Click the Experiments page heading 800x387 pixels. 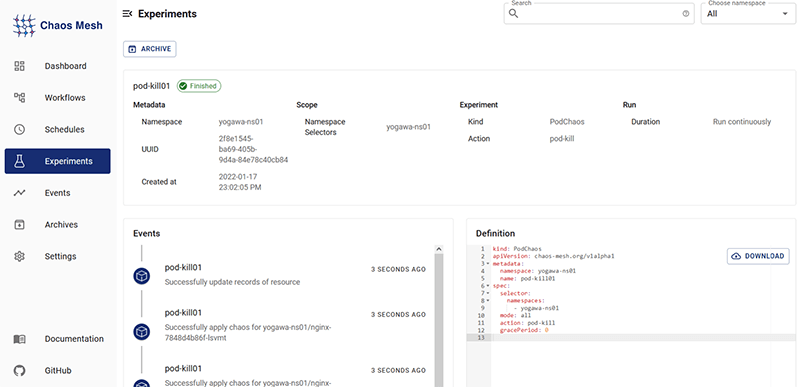tap(167, 14)
